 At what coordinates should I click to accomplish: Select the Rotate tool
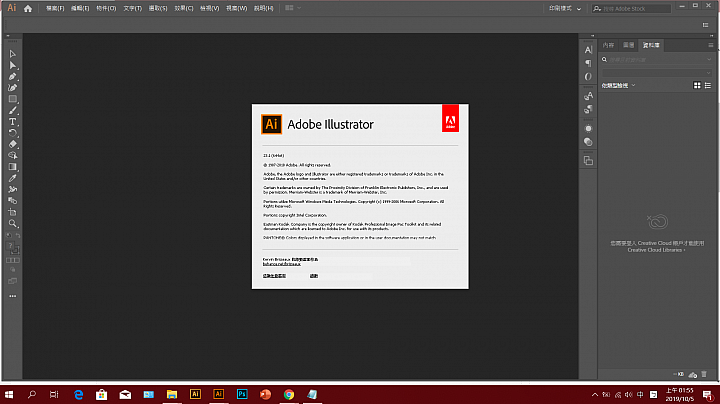(12, 133)
